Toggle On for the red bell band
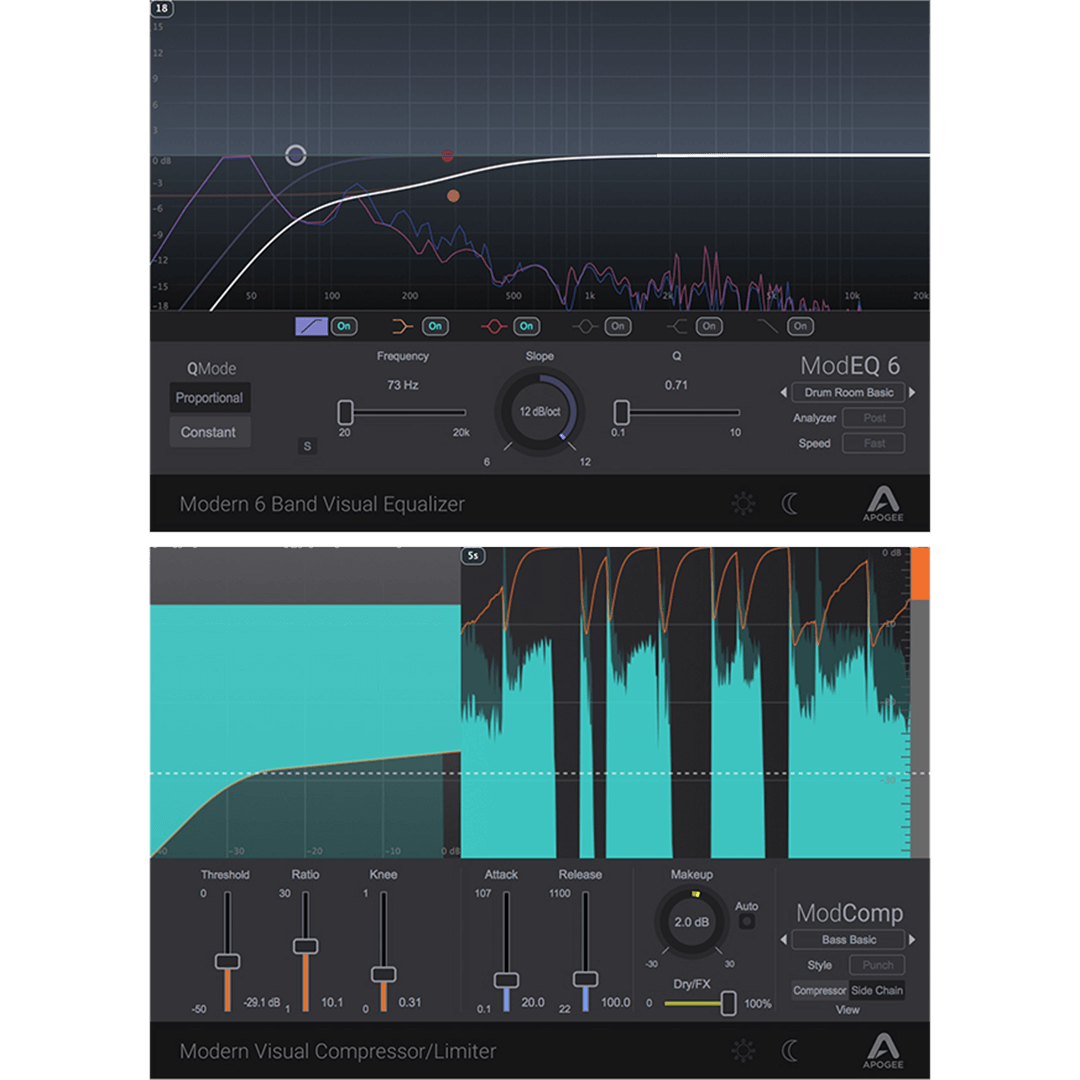The height and width of the screenshot is (1080, 1080). tap(526, 326)
